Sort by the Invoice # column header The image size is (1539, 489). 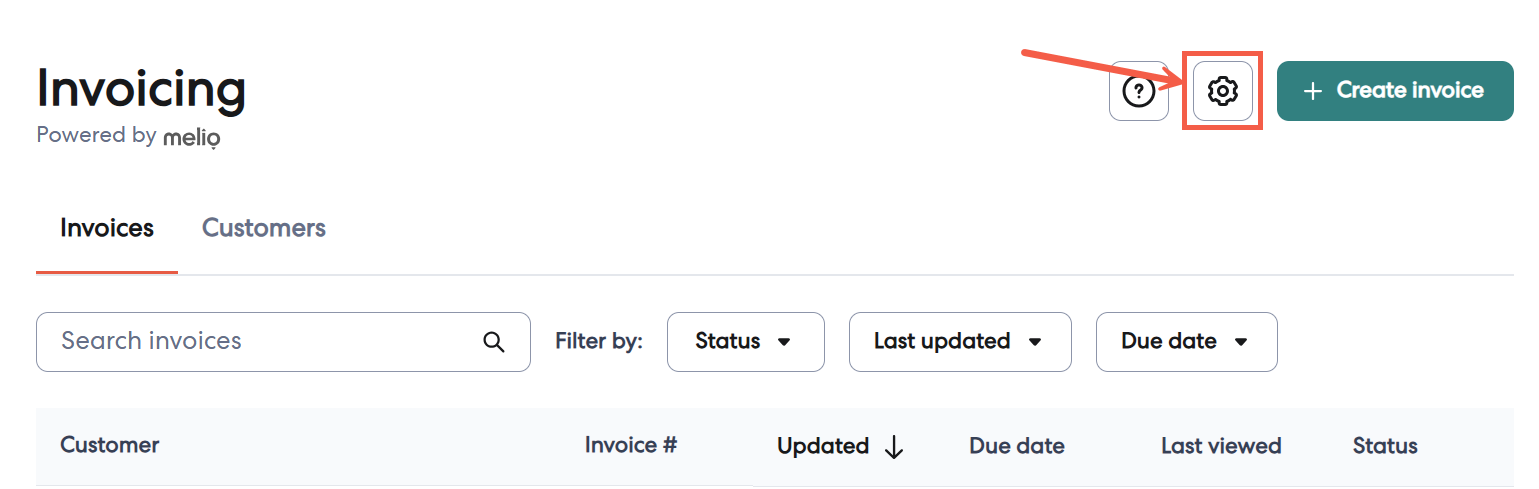[x=631, y=445]
